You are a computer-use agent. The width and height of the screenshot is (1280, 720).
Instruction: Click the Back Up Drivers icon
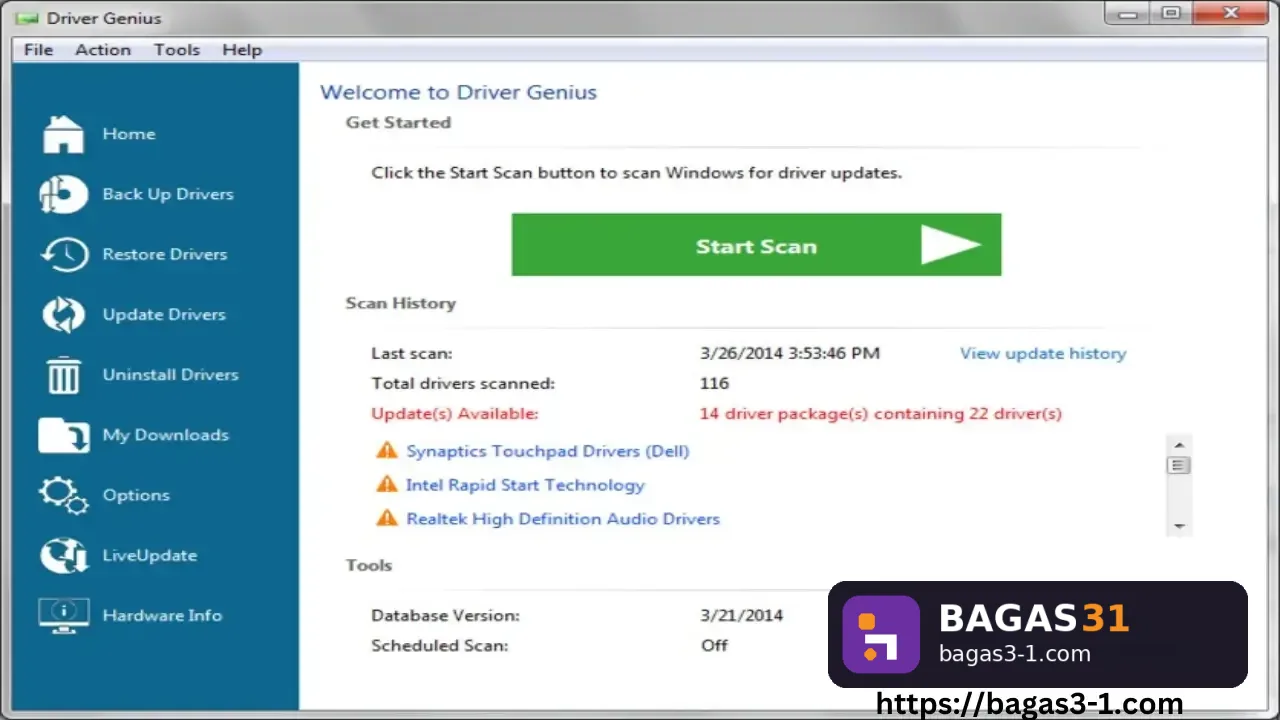point(63,194)
